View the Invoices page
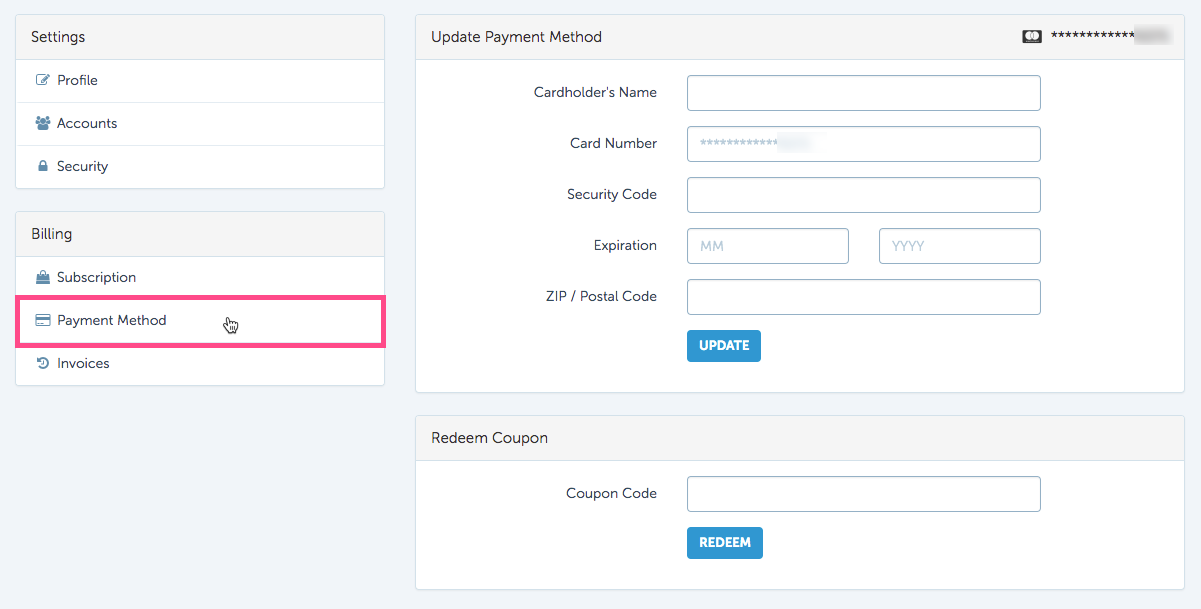This screenshot has width=1201, height=609. 200,363
